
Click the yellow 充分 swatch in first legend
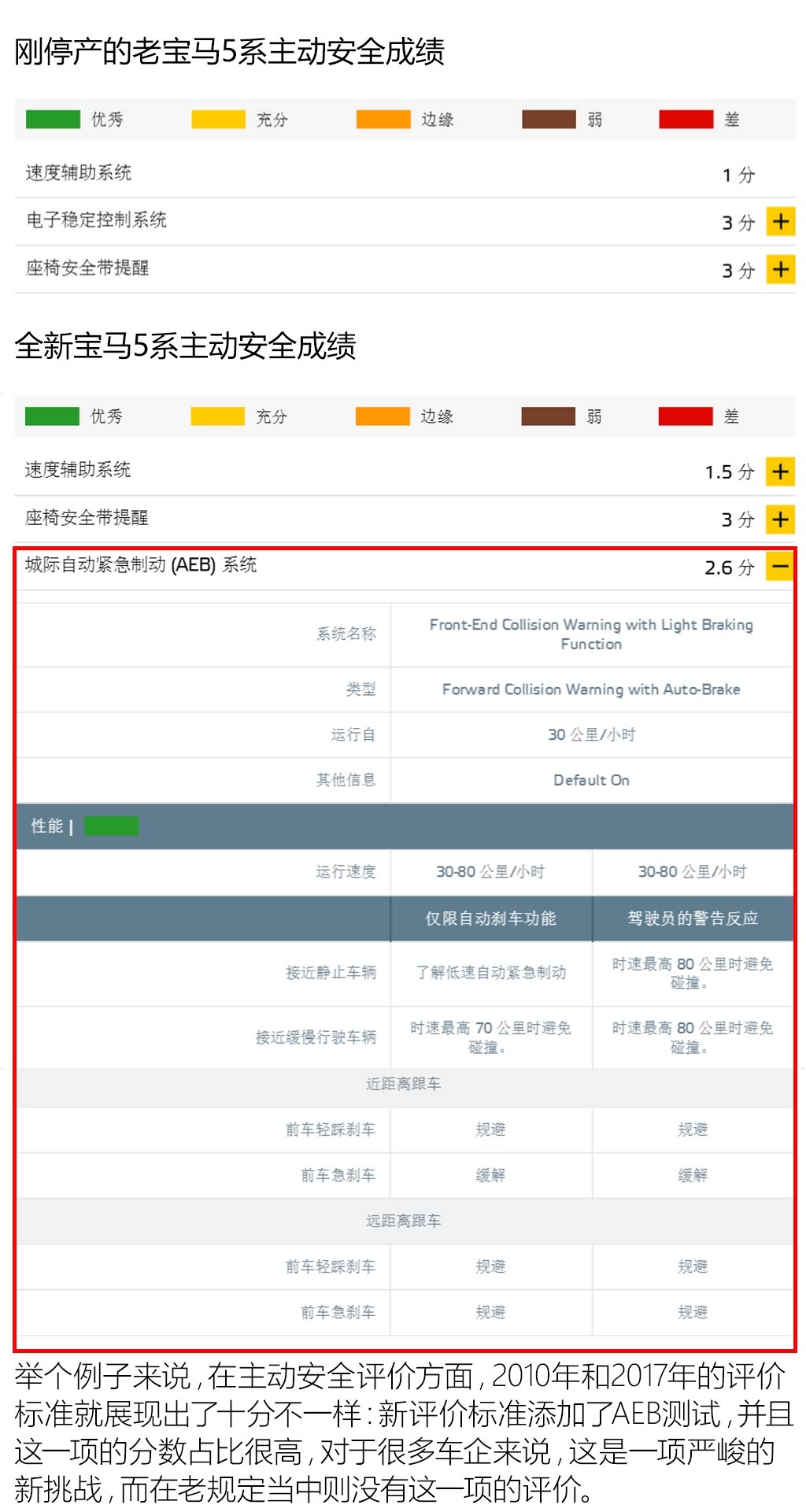219,120
